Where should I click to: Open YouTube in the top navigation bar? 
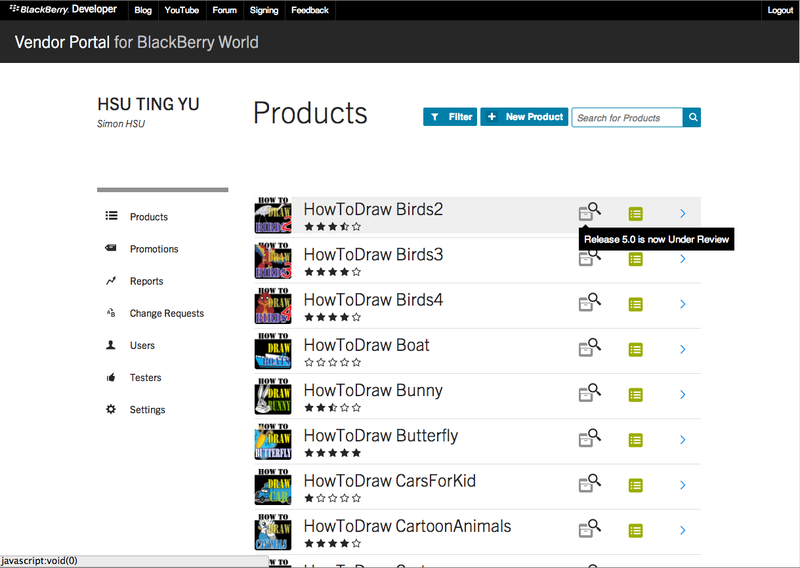tap(182, 10)
